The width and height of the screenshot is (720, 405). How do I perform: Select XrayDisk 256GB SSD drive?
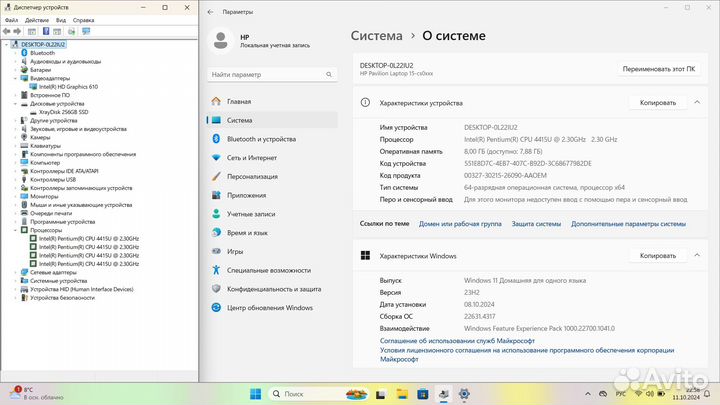click(x=63, y=112)
